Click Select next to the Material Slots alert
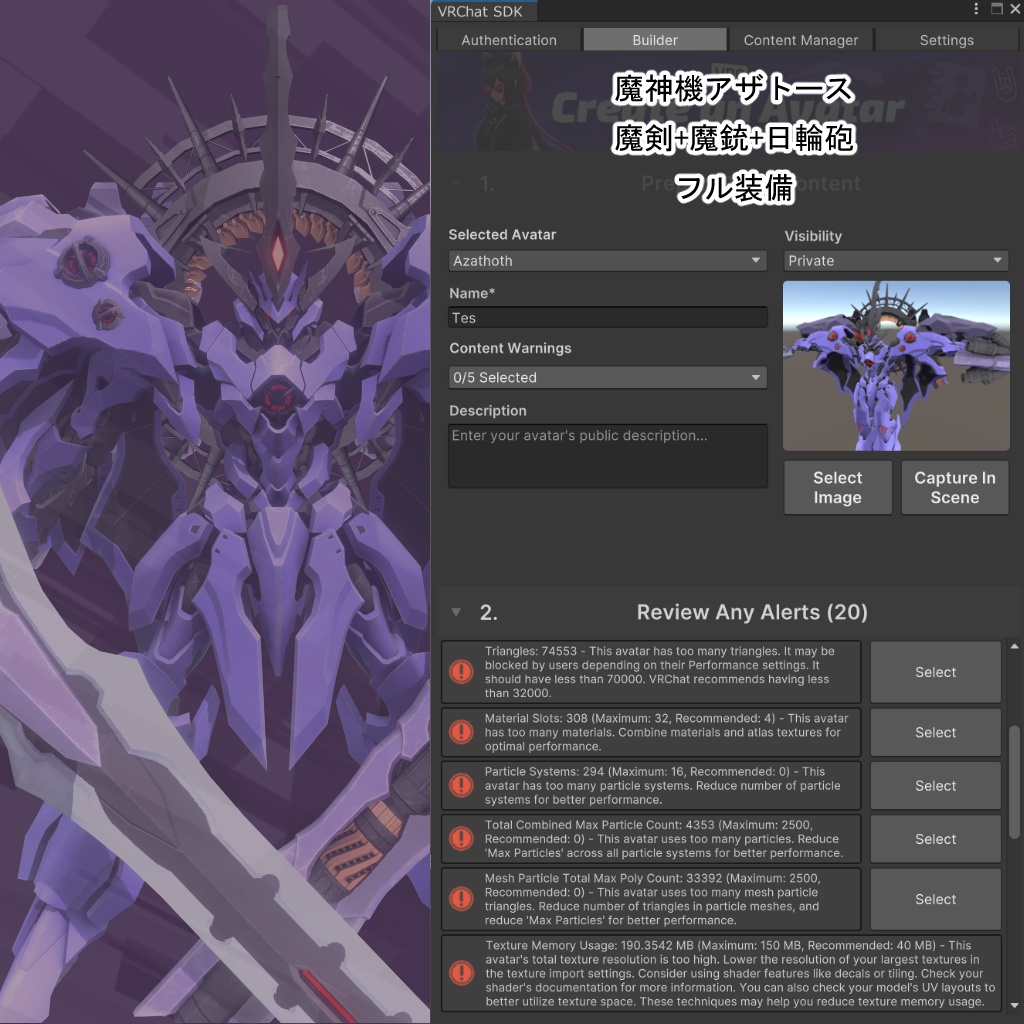The height and width of the screenshot is (1024, 1024). 935,732
